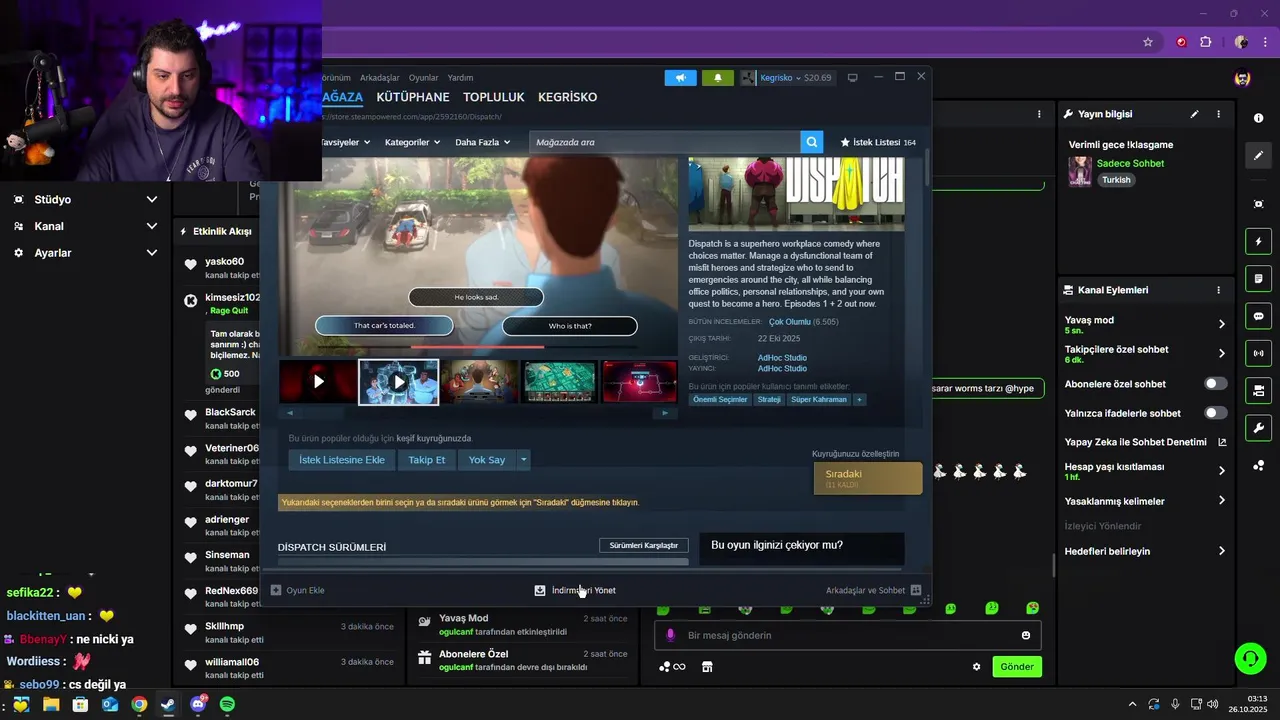
Task: Click the wrench icon in right sidebar
Action: pos(1258,428)
